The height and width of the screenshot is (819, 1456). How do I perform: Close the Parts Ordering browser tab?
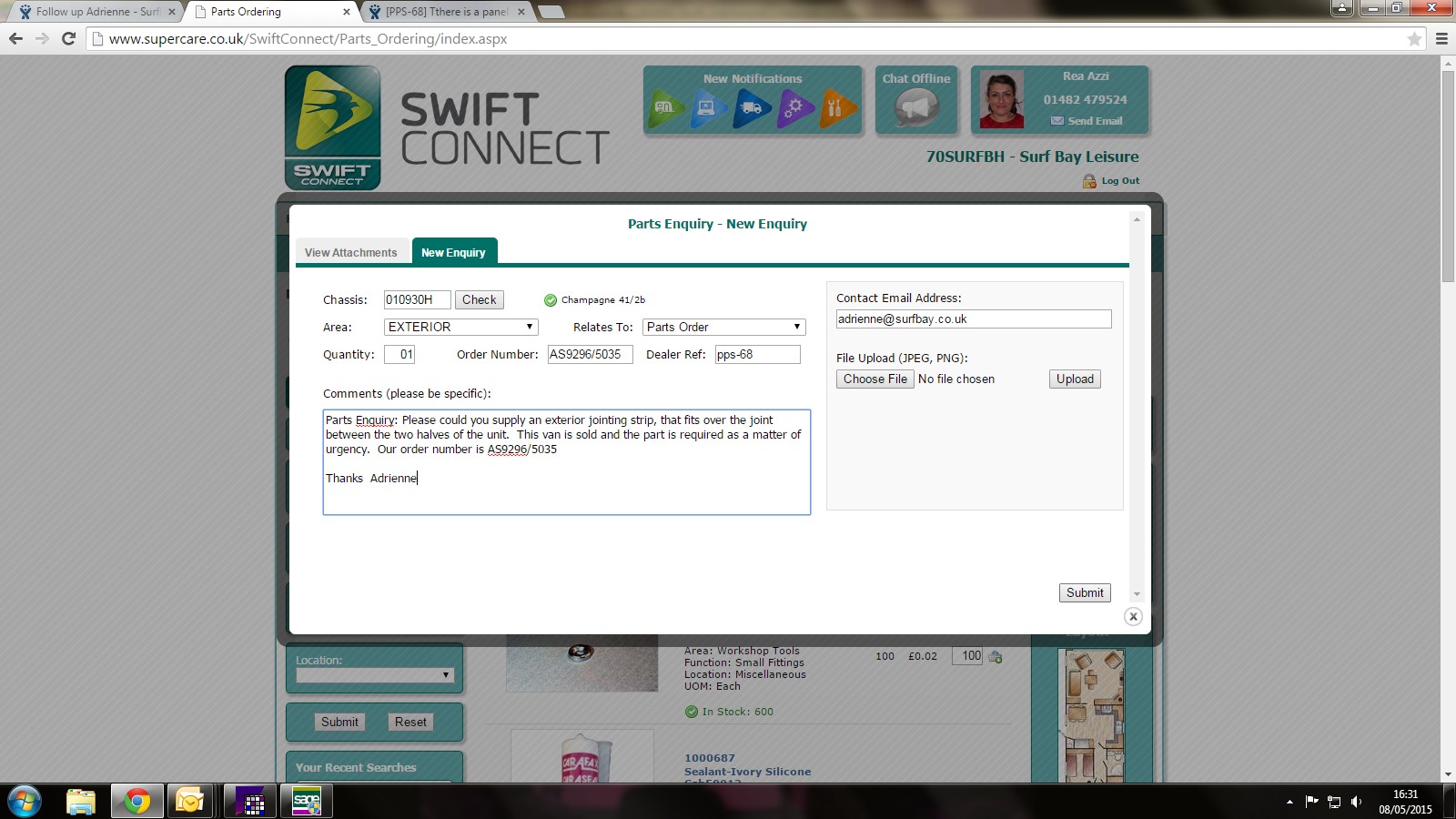(346, 12)
